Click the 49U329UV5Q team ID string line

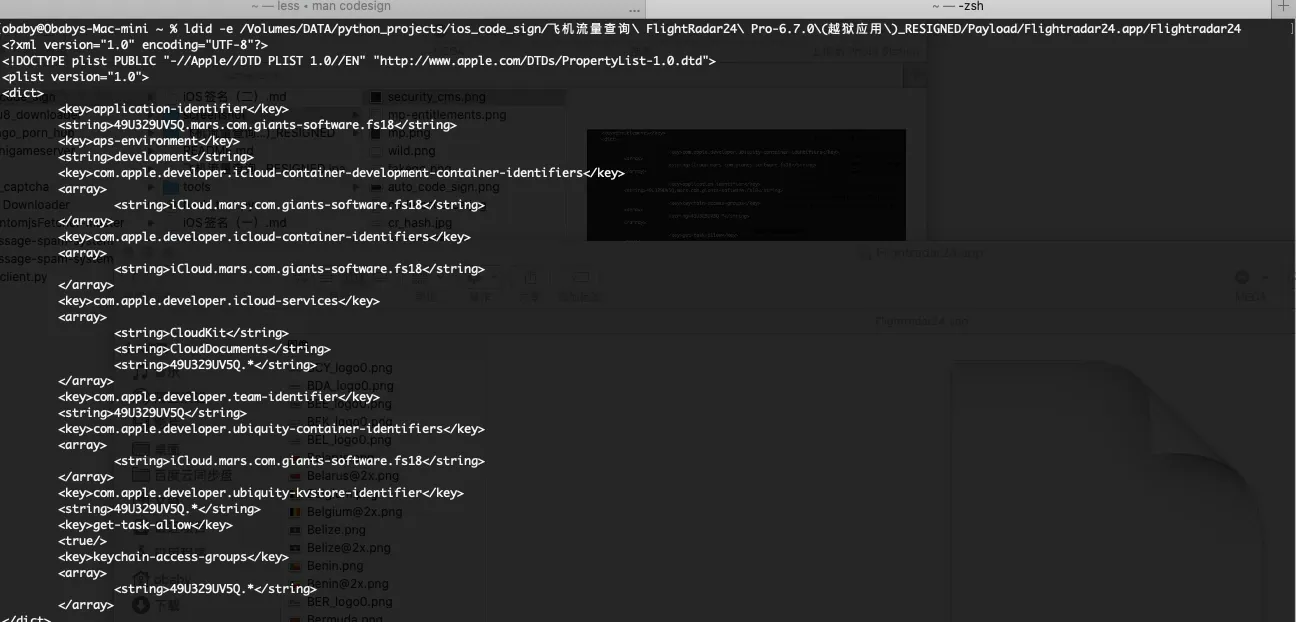[x=152, y=413]
